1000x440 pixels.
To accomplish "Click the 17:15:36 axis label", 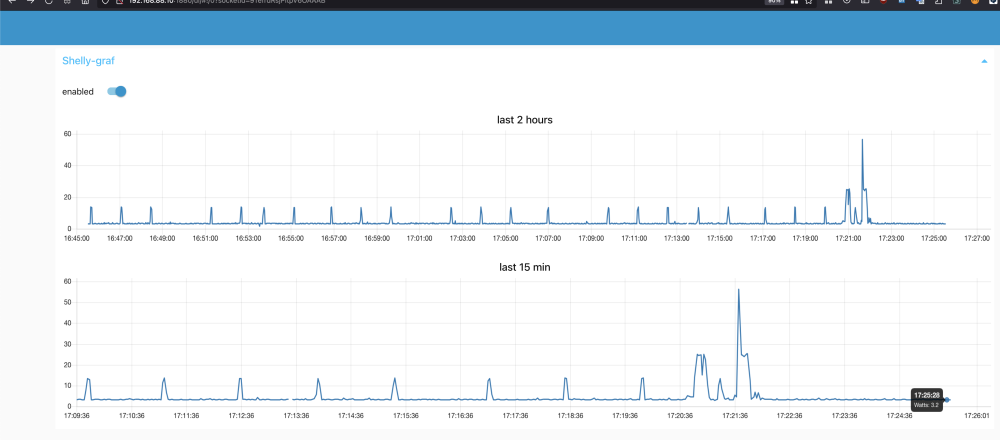I will [405, 416].
